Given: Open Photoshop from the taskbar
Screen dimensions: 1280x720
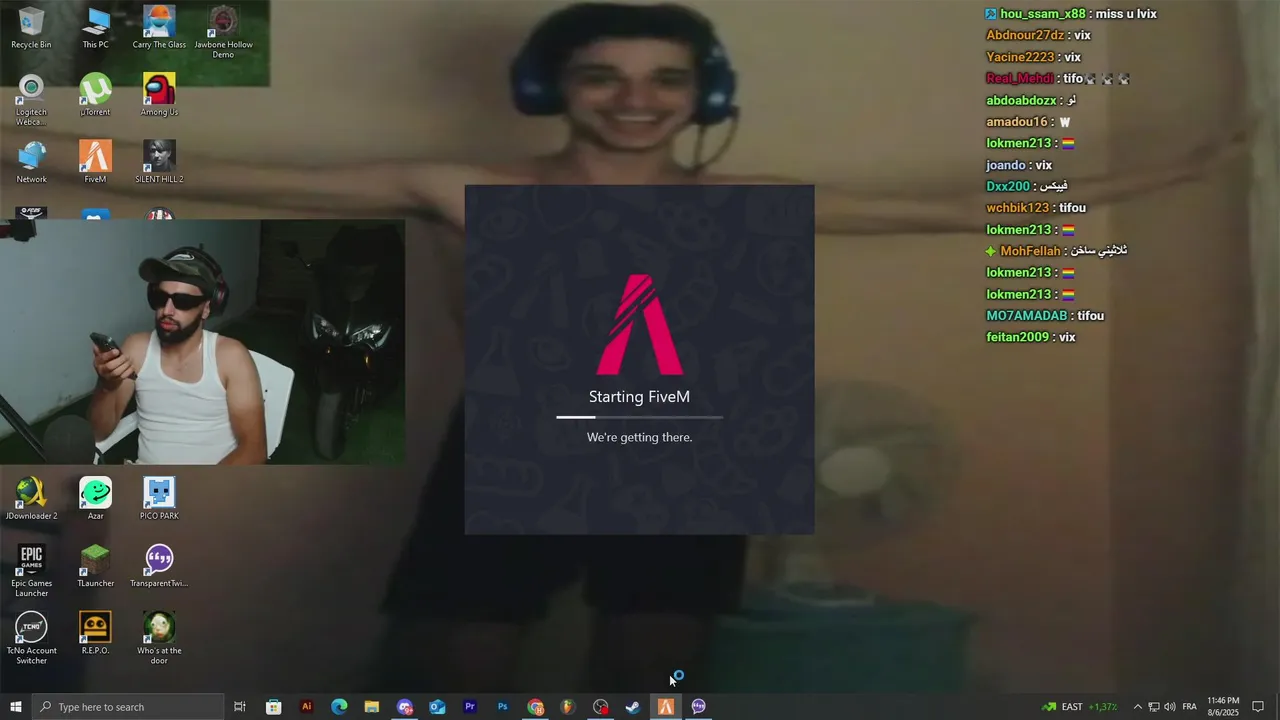Looking at the screenshot, I should [x=502, y=707].
